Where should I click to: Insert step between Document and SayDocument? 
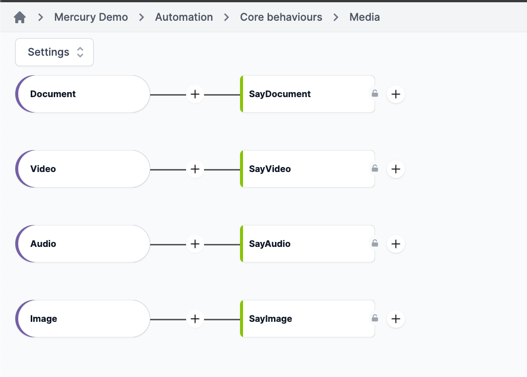point(195,94)
